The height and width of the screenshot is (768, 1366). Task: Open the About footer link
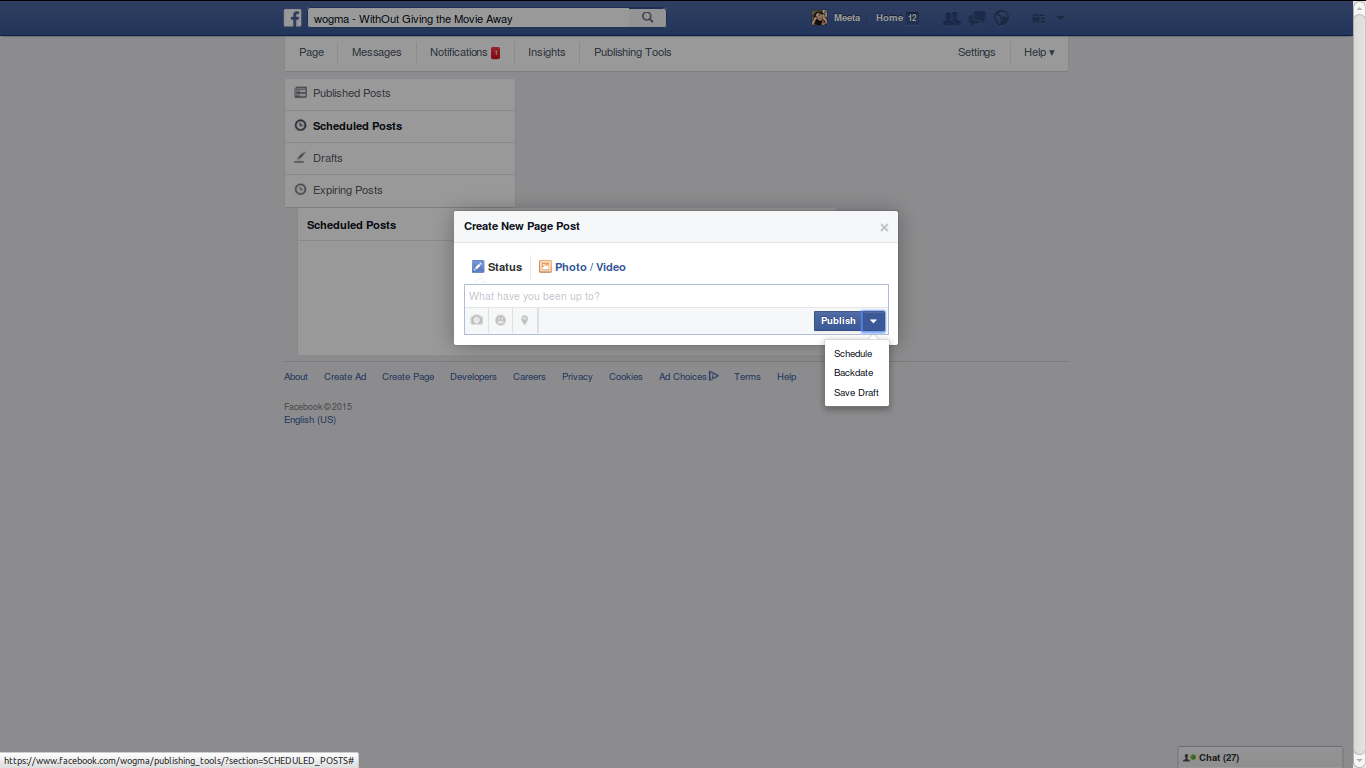pos(296,377)
